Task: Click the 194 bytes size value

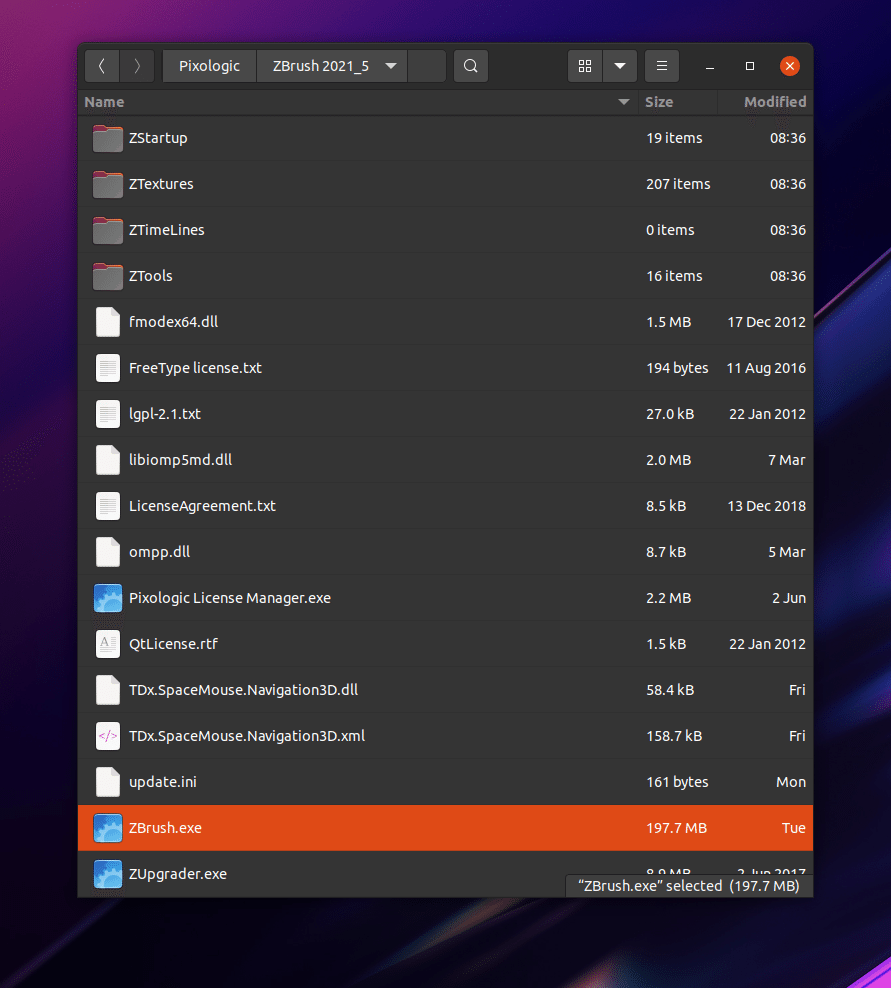Action: (677, 368)
